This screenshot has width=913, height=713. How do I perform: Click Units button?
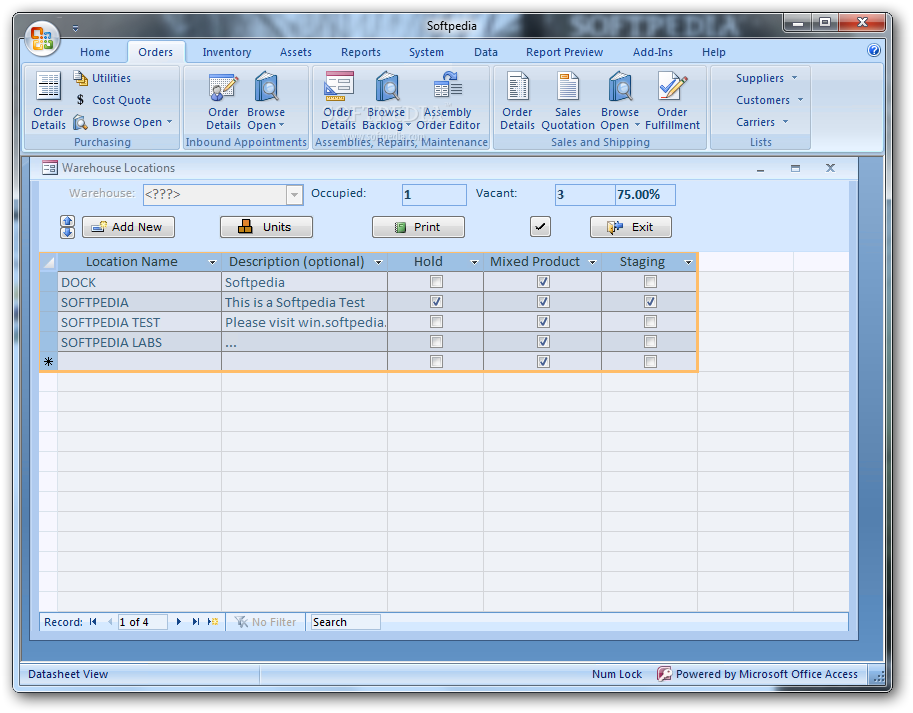[266, 227]
